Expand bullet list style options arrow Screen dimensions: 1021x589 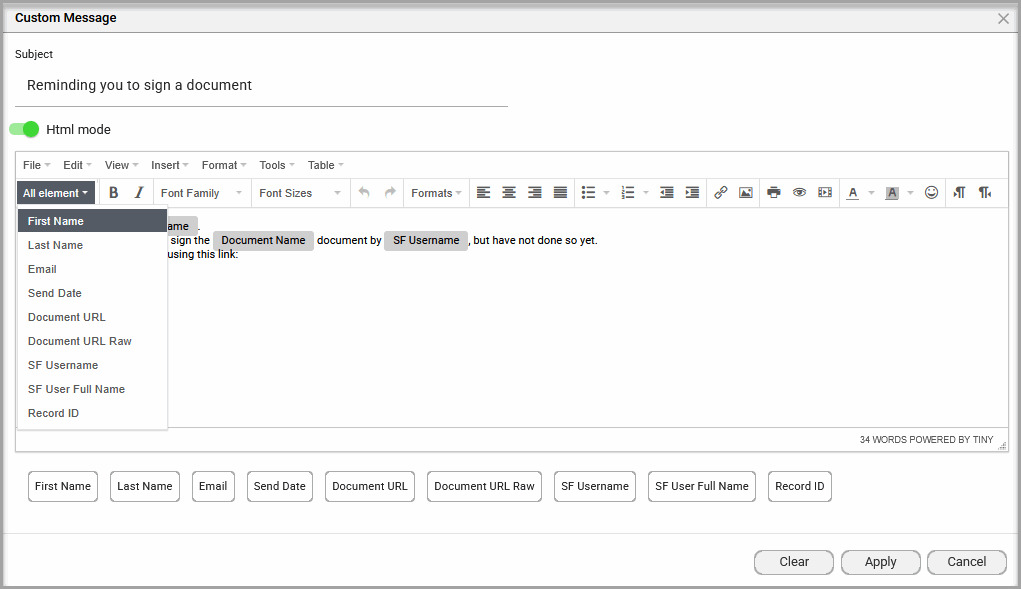606,193
